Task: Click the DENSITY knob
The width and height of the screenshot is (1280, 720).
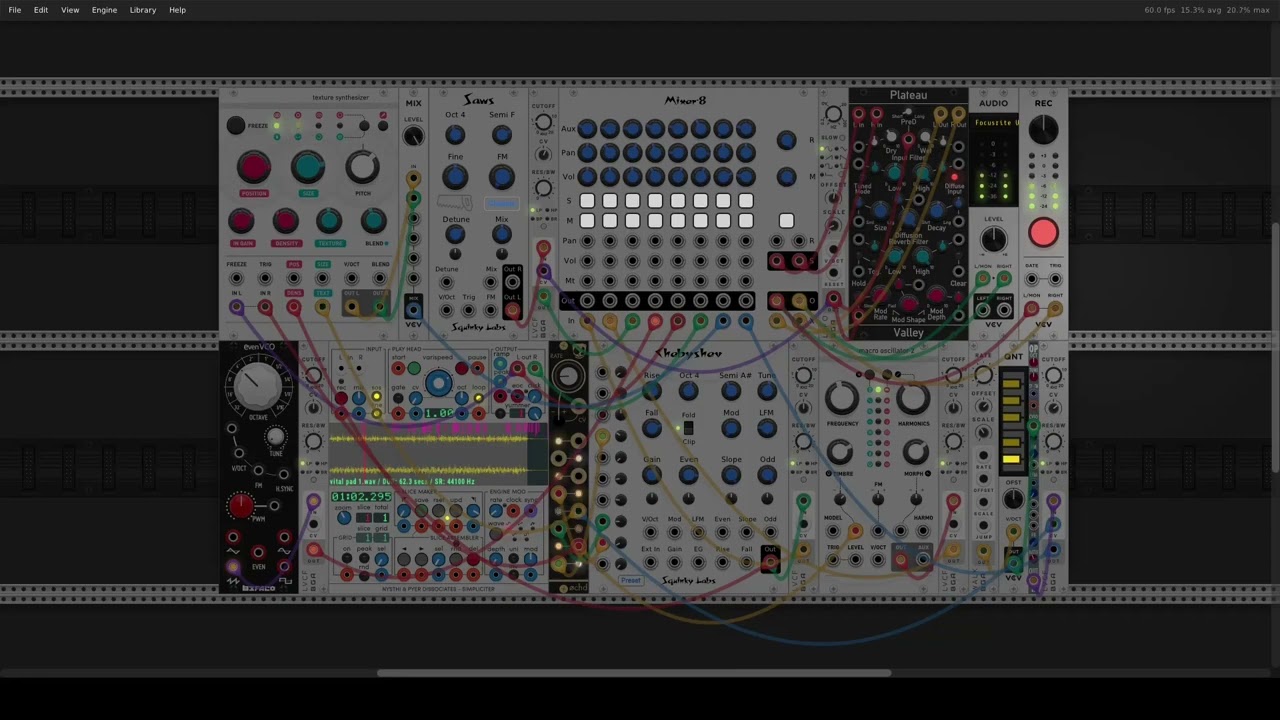Action: pyautogui.click(x=285, y=221)
